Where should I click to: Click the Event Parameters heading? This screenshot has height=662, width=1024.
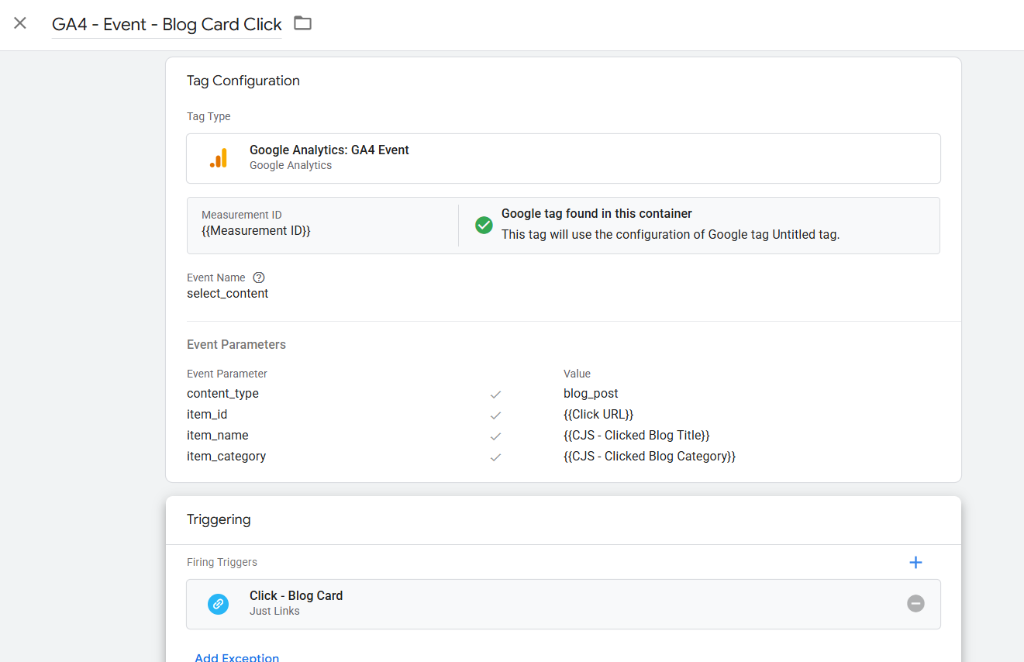(x=236, y=345)
